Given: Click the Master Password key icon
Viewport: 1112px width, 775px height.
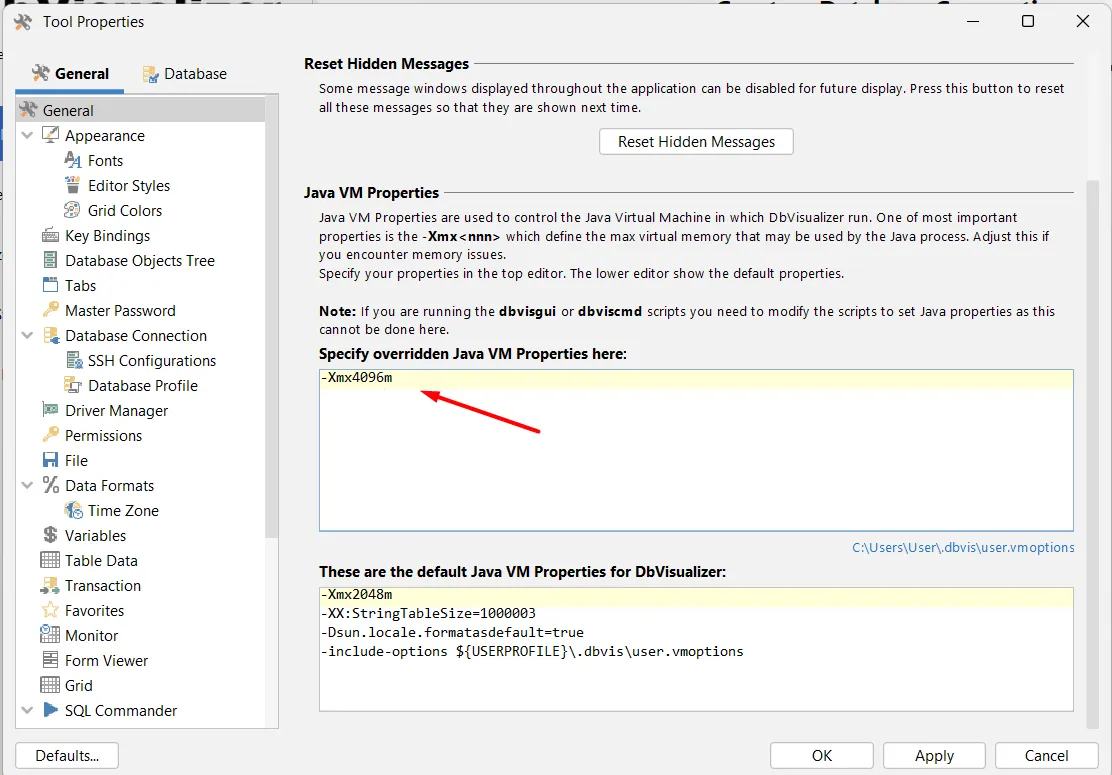Looking at the screenshot, I should 50,310.
